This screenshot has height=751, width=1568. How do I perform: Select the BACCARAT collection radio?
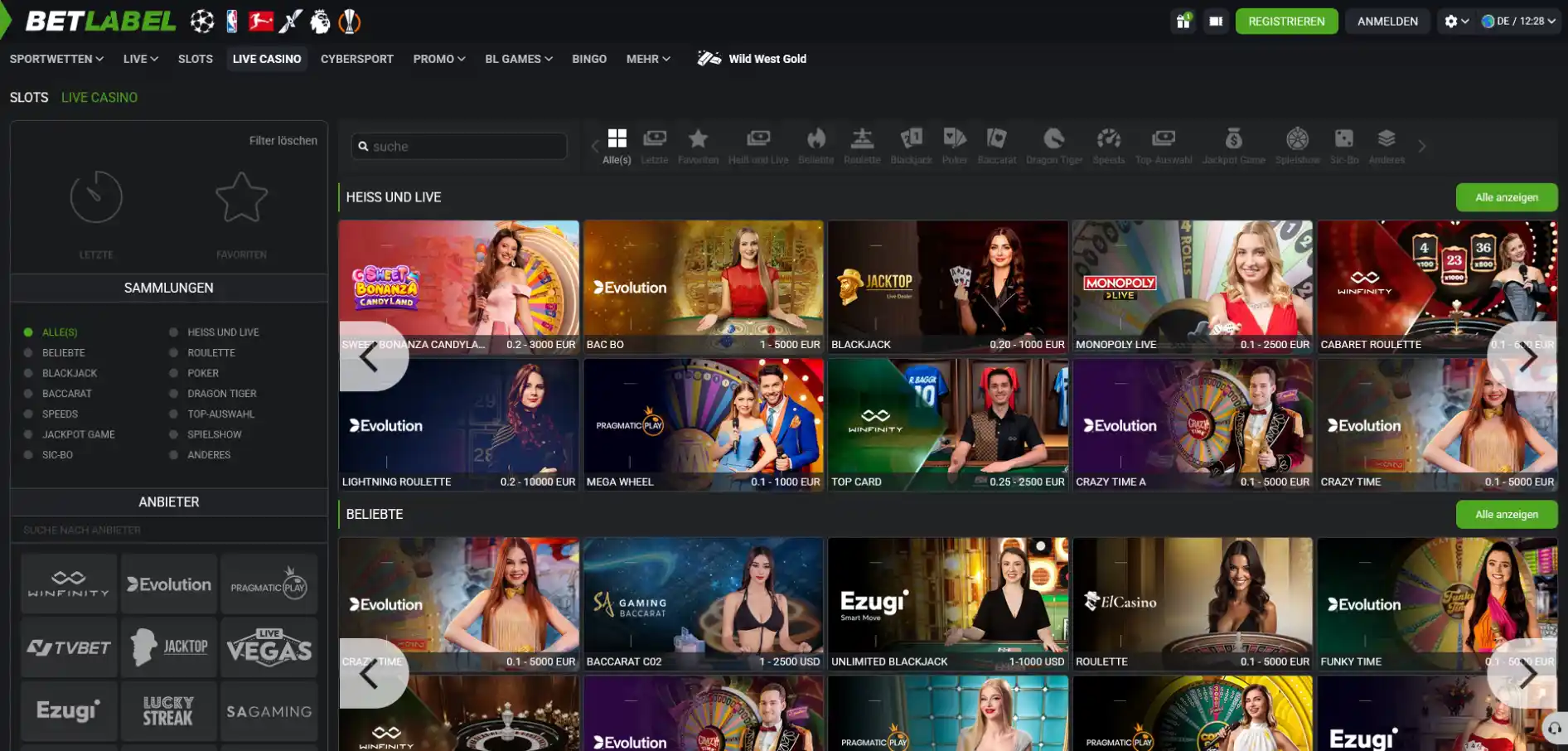(28, 394)
